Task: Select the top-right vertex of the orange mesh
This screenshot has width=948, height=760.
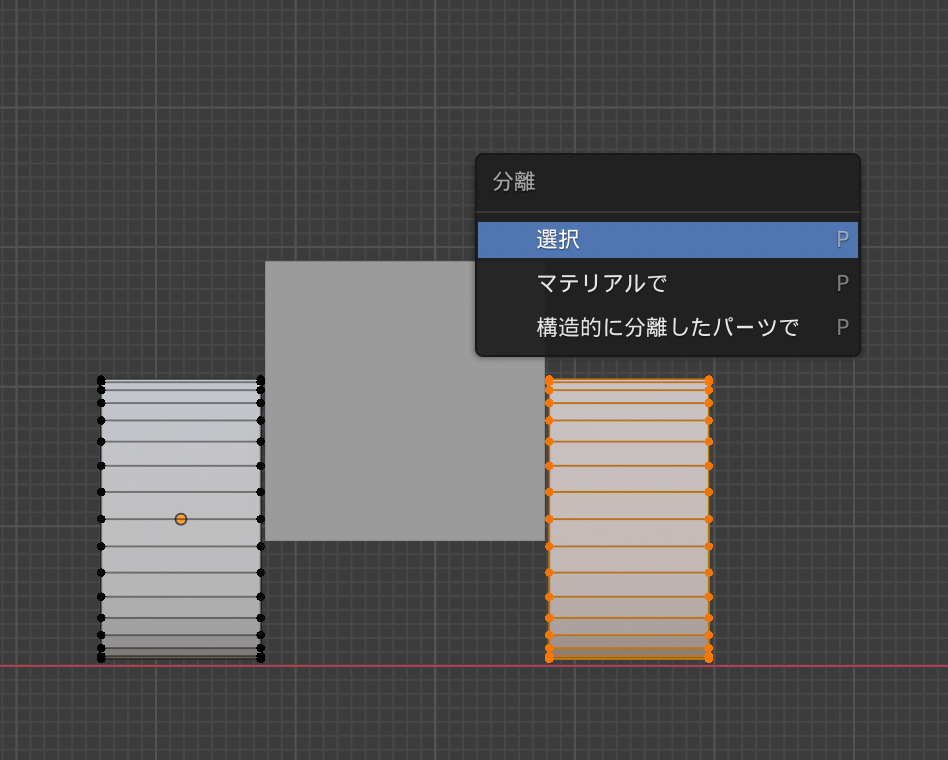Action: (x=708, y=379)
